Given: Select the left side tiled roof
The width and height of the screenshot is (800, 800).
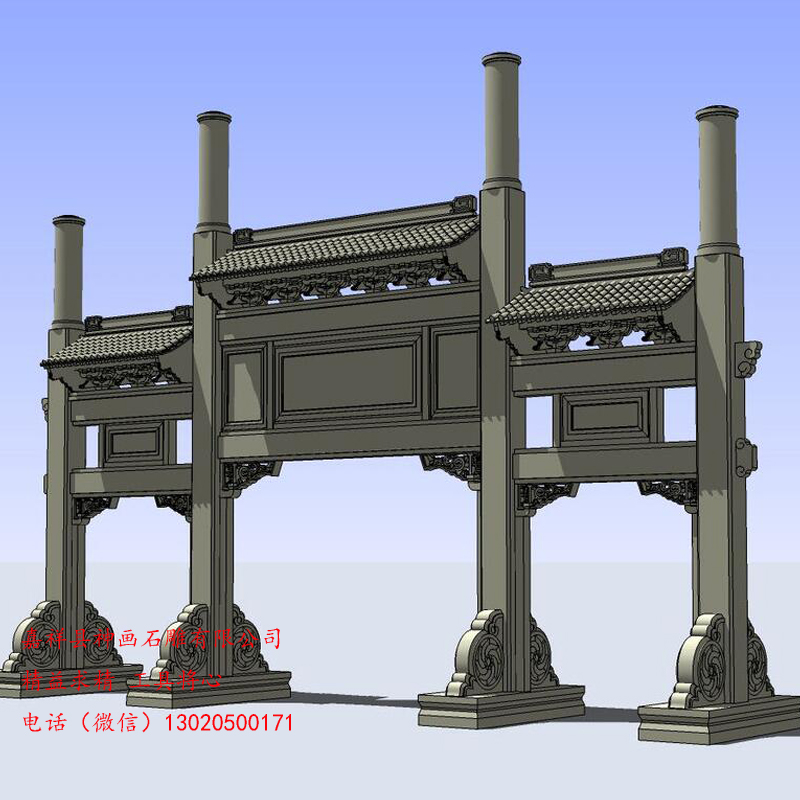Looking at the screenshot, I should tap(118, 344).
